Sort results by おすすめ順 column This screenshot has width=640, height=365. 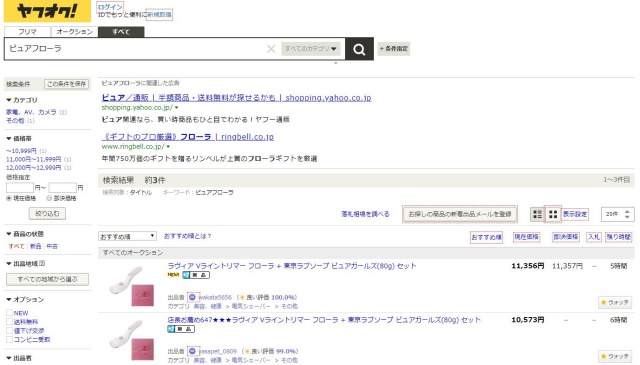486,237
